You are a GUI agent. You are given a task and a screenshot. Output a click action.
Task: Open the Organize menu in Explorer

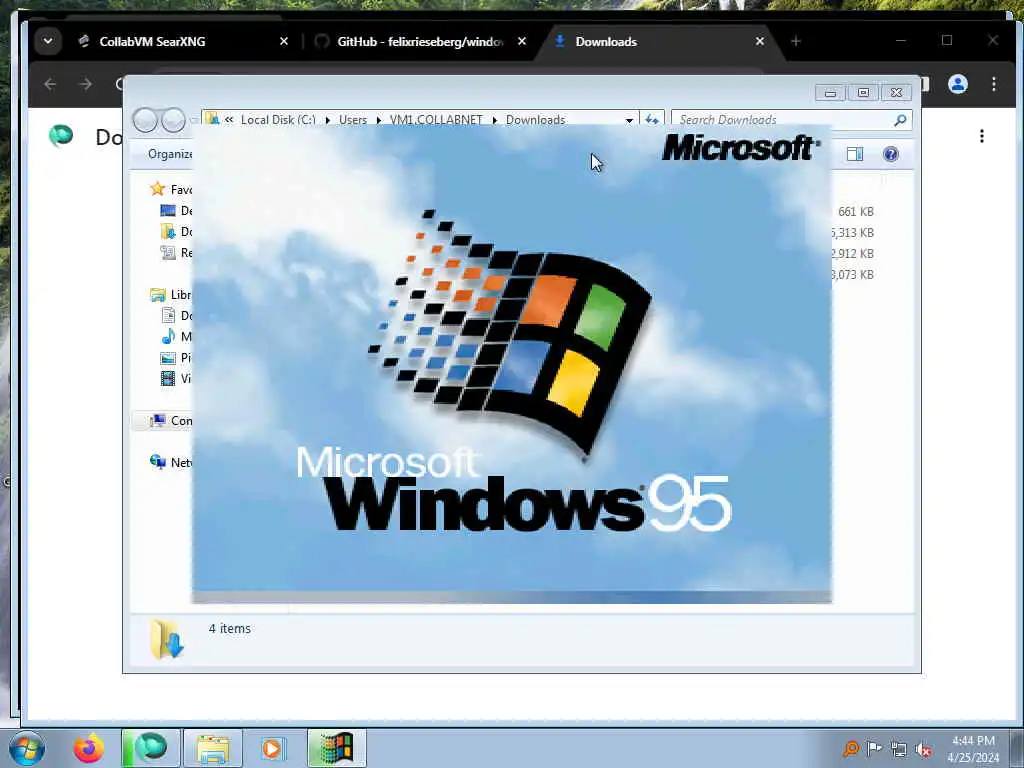tap(170, 154)
